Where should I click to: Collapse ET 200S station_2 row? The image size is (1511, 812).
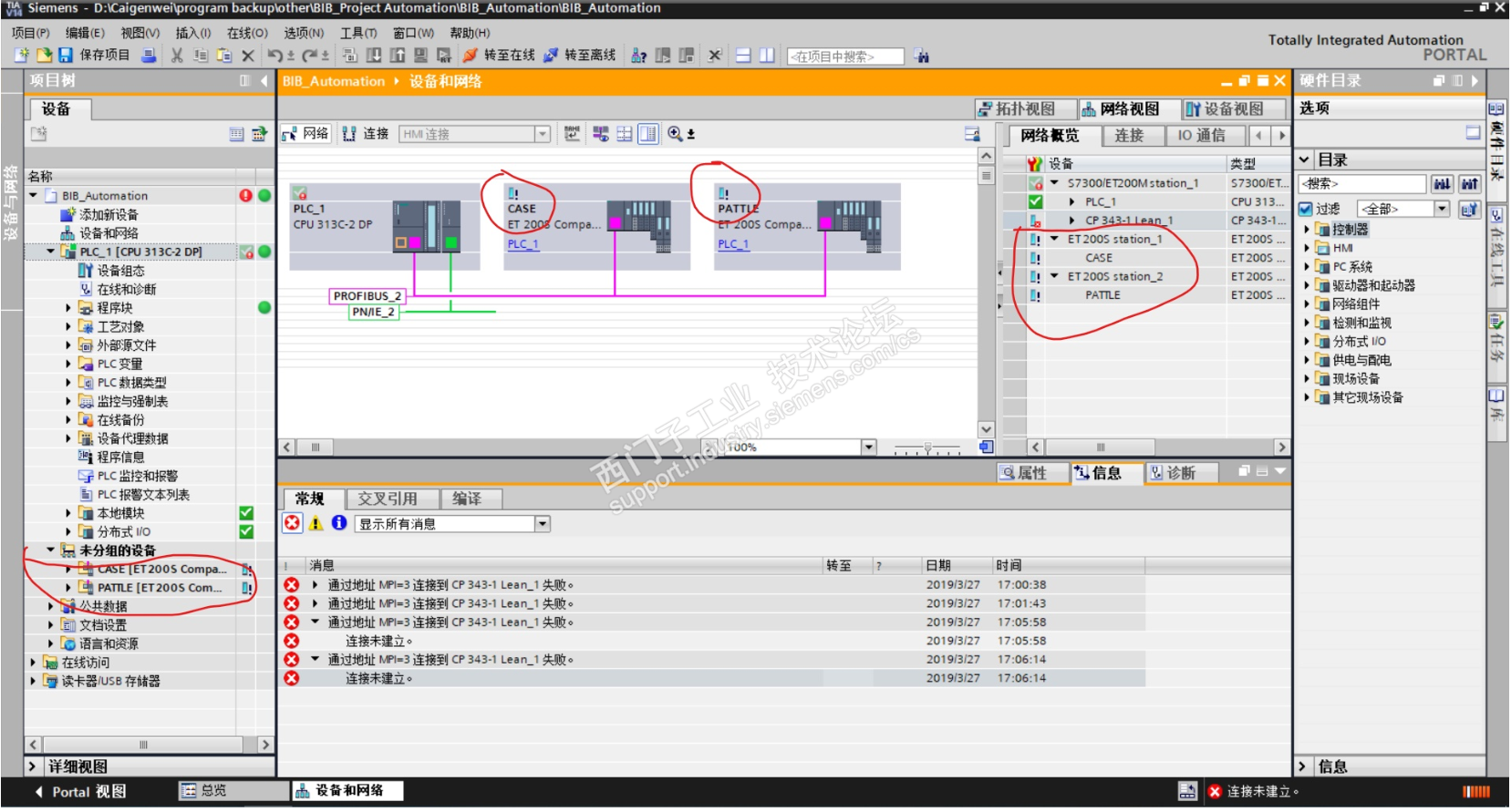tap(1055, 277)
